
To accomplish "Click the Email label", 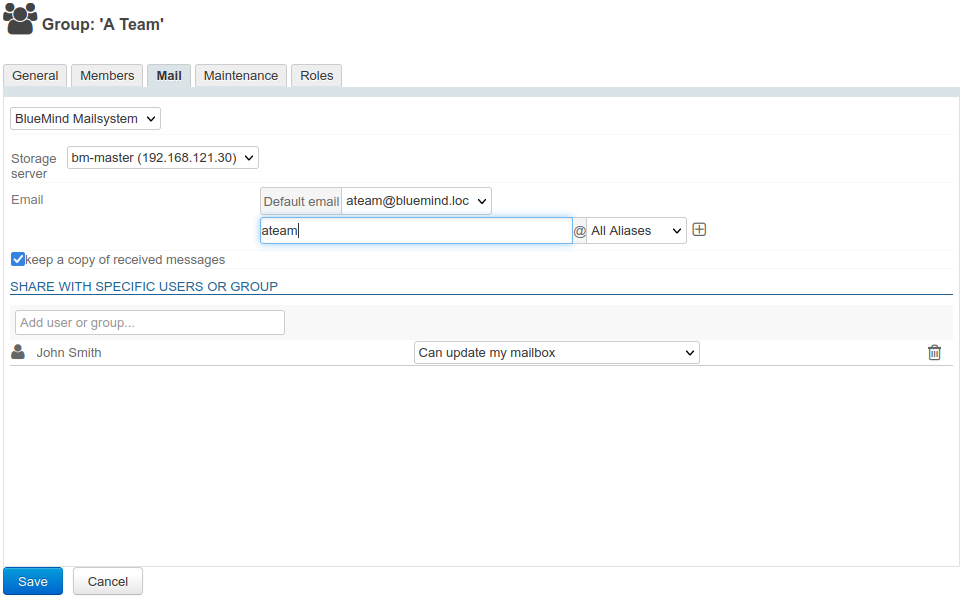I will pyautogui.click(x=27, y=200).
